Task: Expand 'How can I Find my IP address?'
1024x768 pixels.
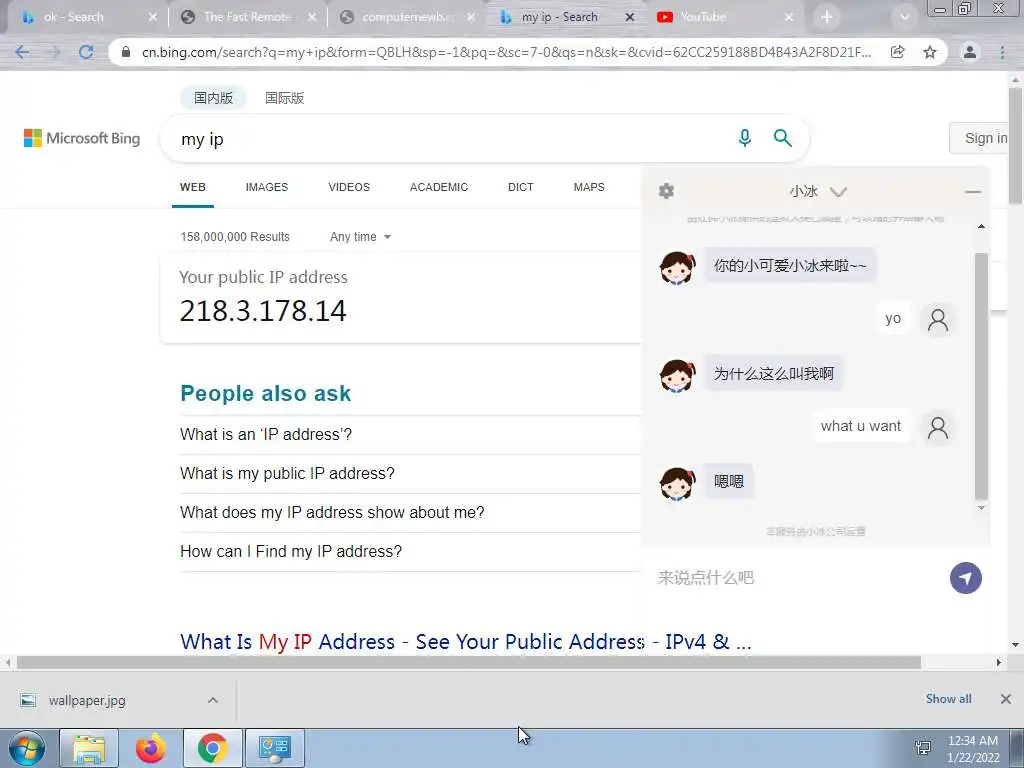Action: (410, 552)
